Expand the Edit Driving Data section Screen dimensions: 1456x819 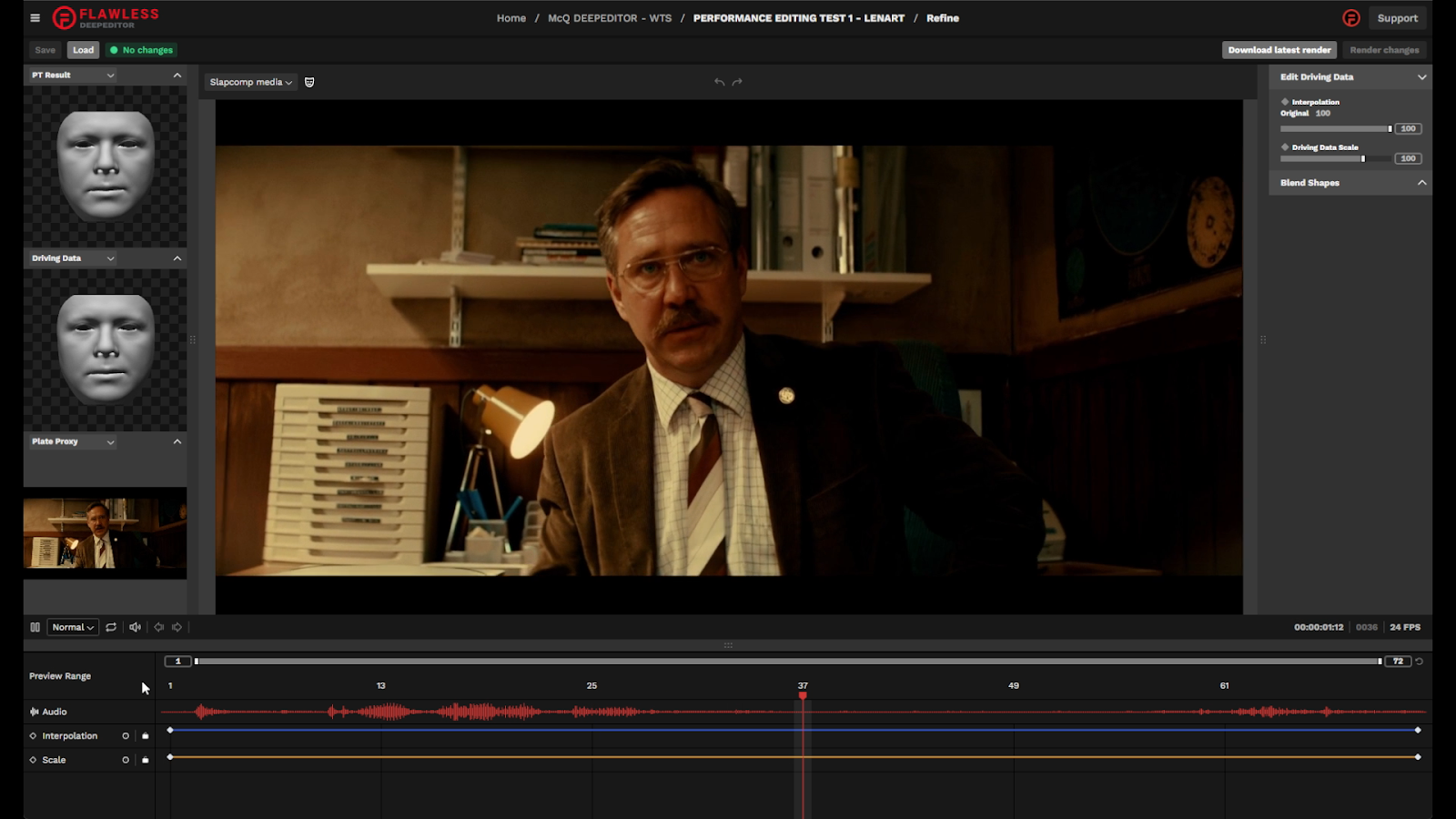pyautogui.click(x=1421, y=77)
